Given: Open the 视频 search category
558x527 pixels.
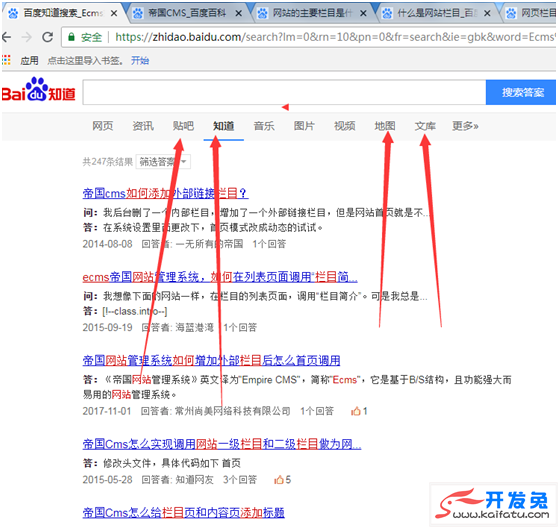Looking at the screenshot, I should click(344, 126).
